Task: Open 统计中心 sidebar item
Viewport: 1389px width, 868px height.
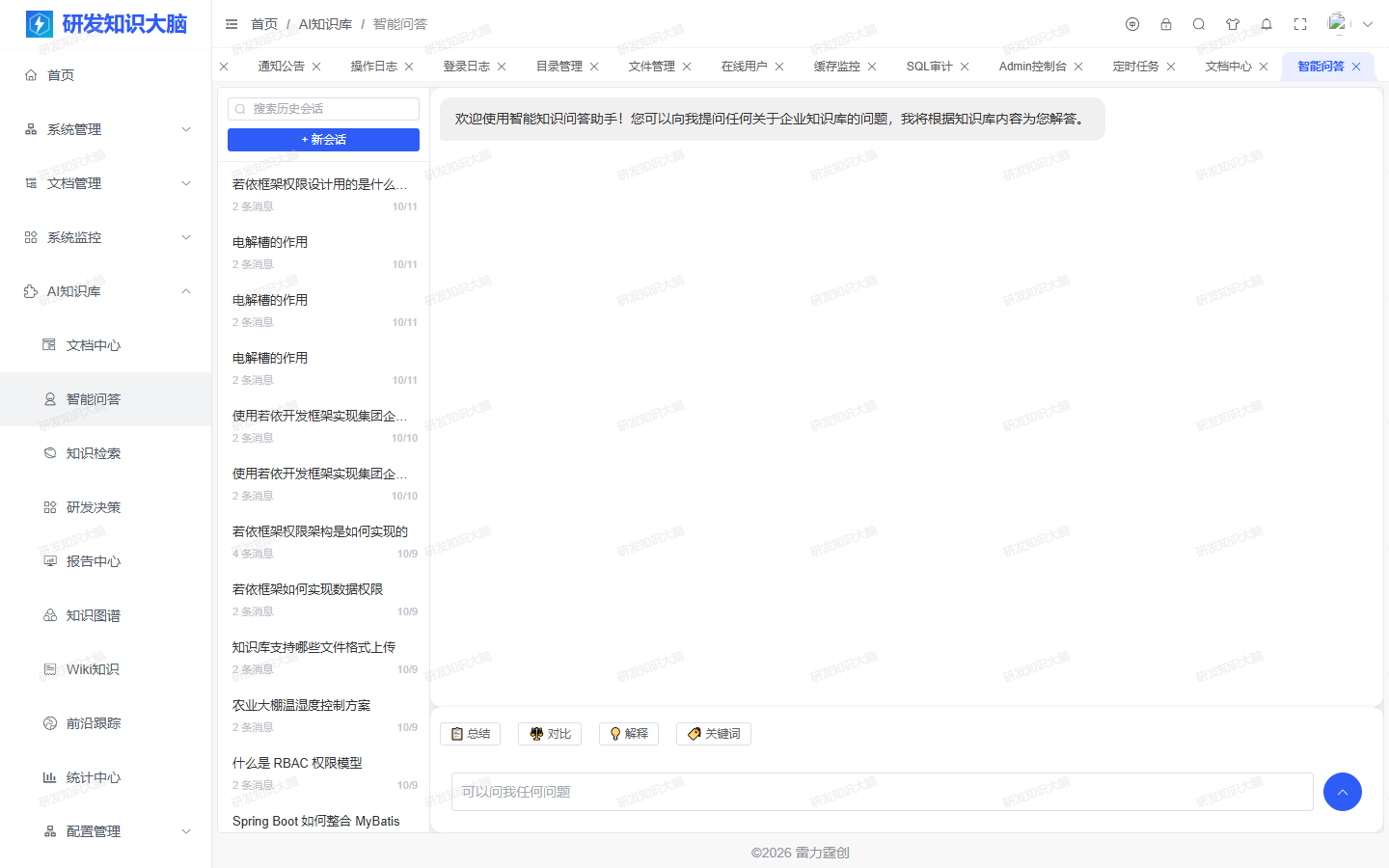Action: pos(105,777)
